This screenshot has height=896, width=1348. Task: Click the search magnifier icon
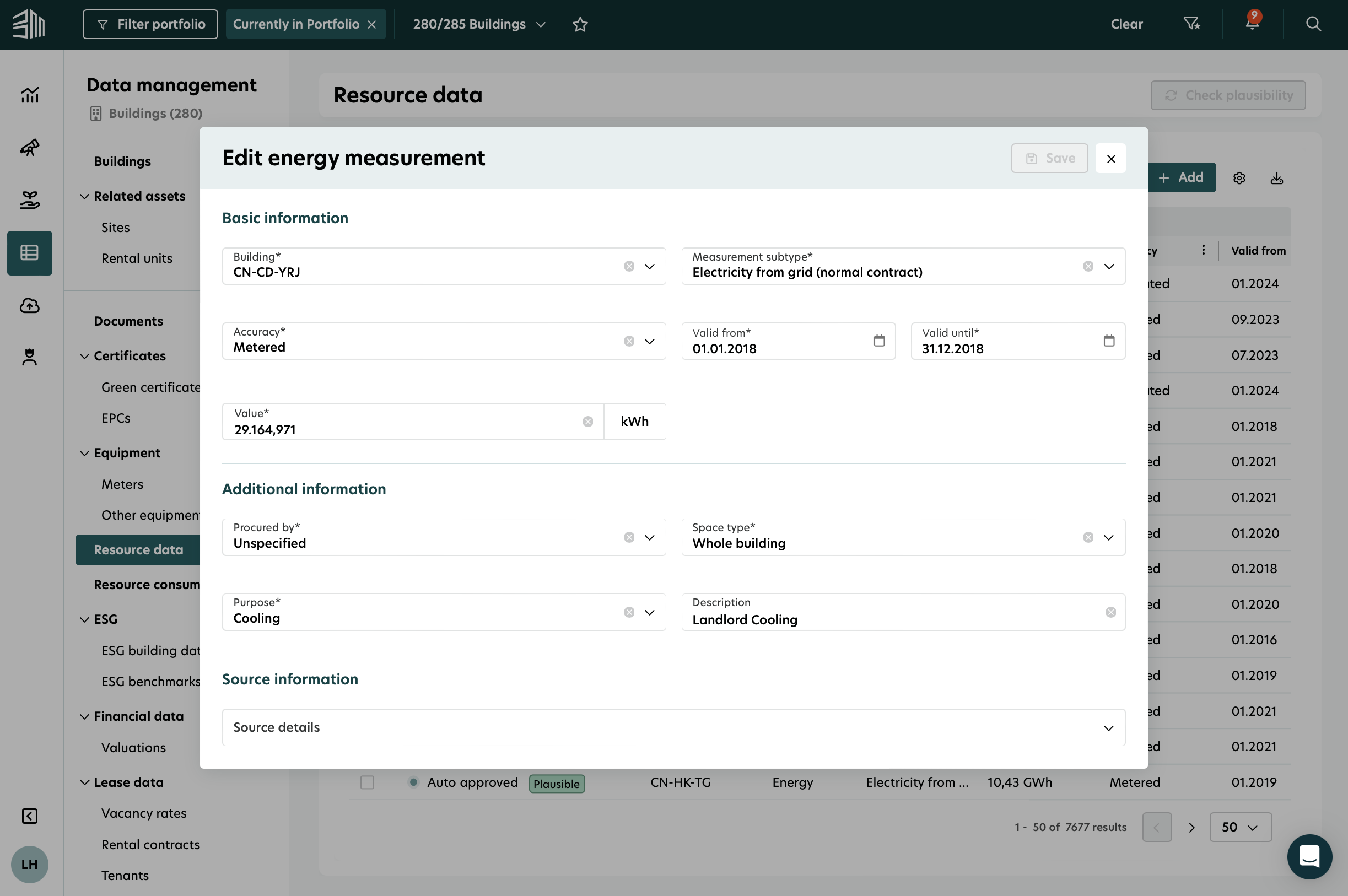pyautogui.click(x=1313, y=24)
